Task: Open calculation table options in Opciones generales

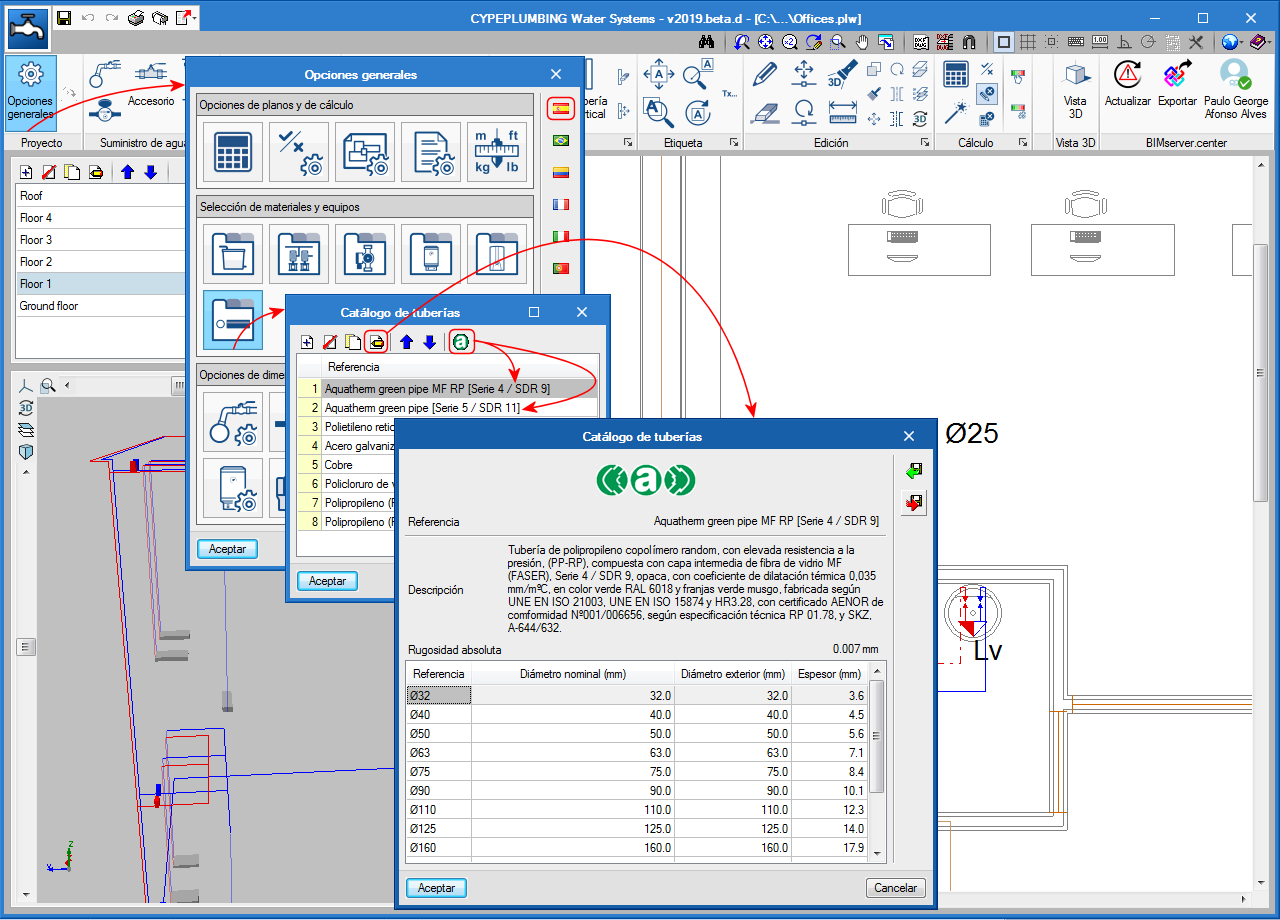Action: 233,152
